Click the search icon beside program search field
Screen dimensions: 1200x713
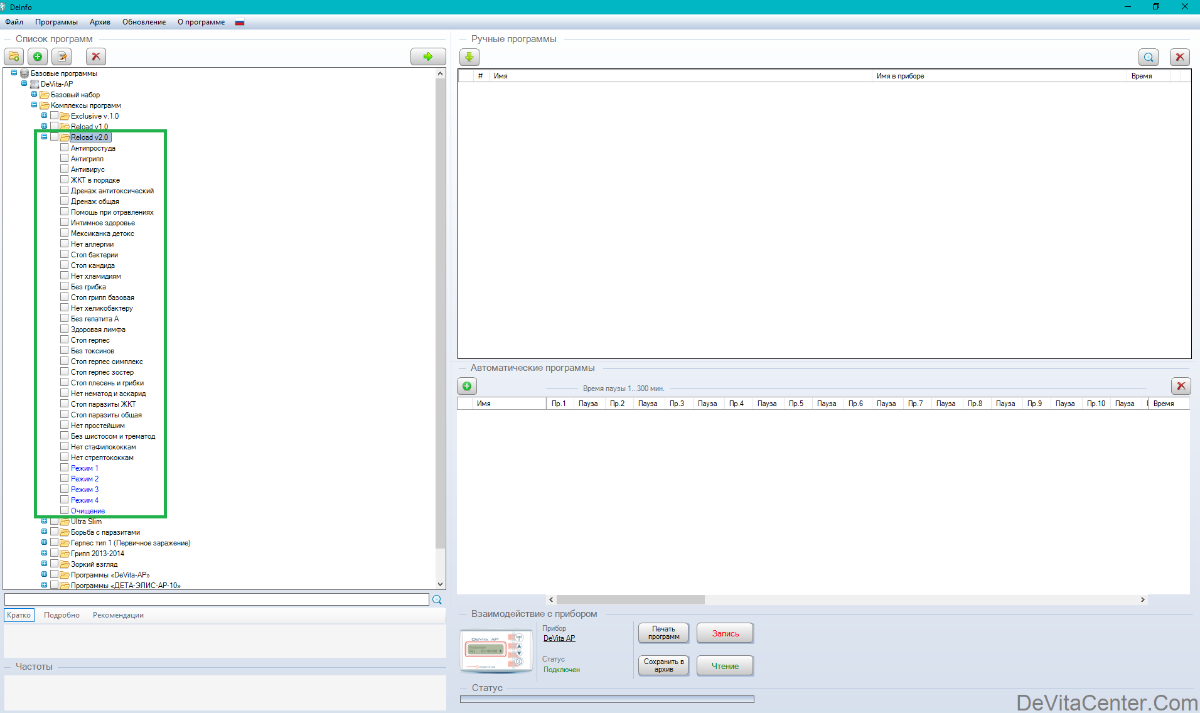(437, 600)
